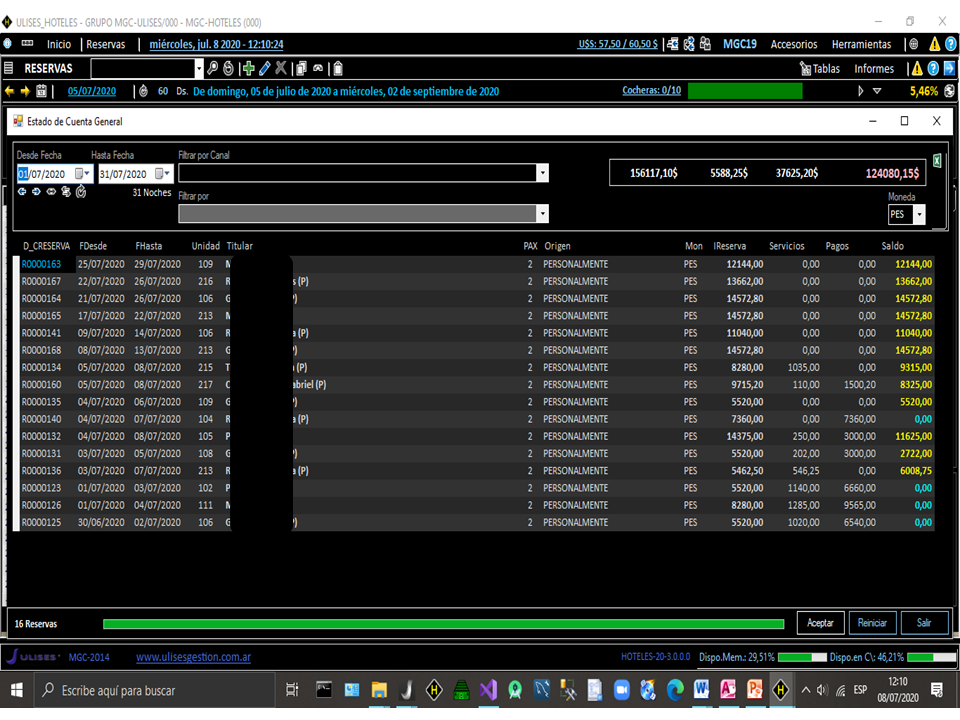Open the Moneda PES dropdown
Image resolution: width=960 pixels, height=720 pixels.
coord(919,215)
